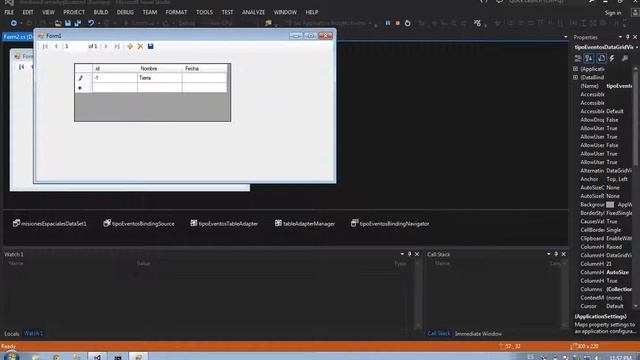Pin the Watch 1 panel
640x360 pixels.
click(x=409, y=254)
